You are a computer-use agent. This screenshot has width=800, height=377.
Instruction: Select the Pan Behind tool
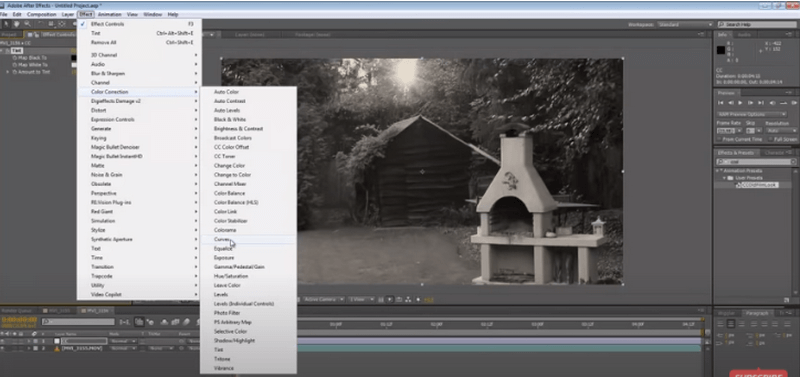[x=62, y=24]
